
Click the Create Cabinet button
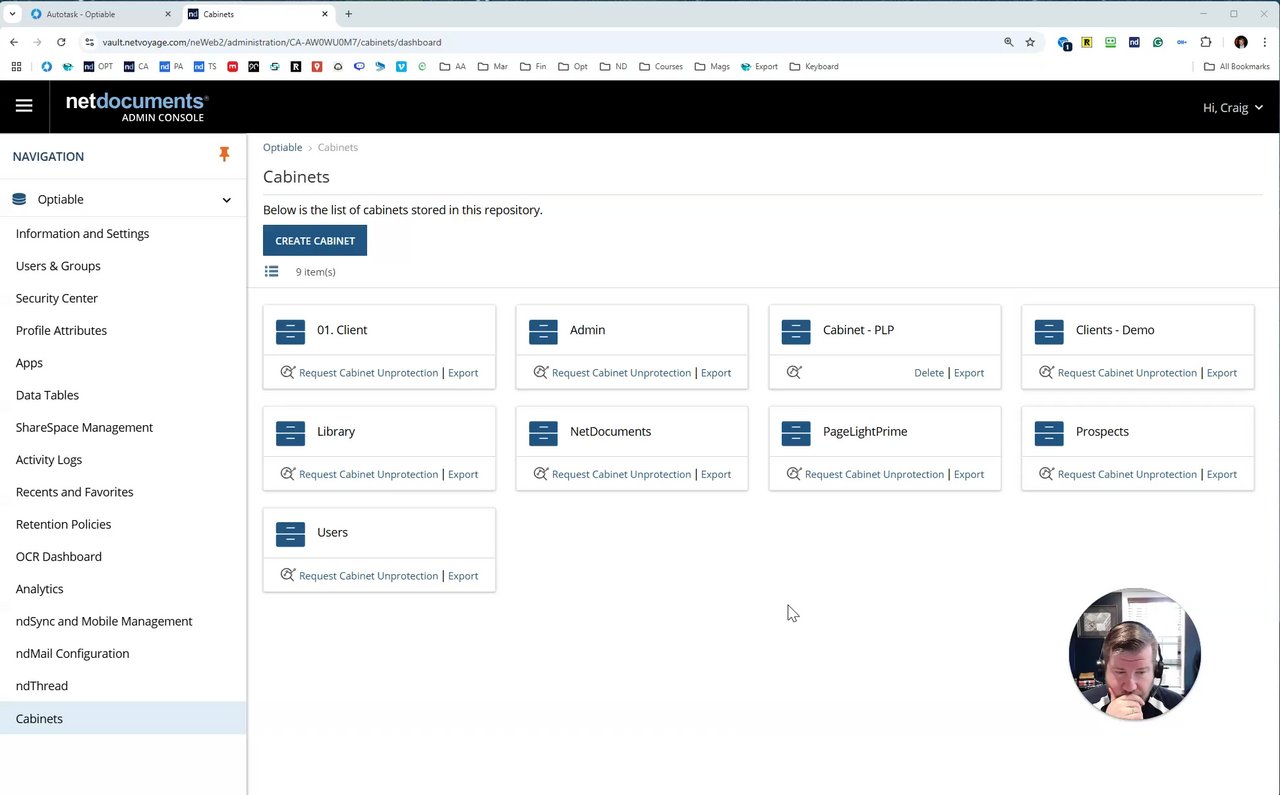(x=315, y=240)
